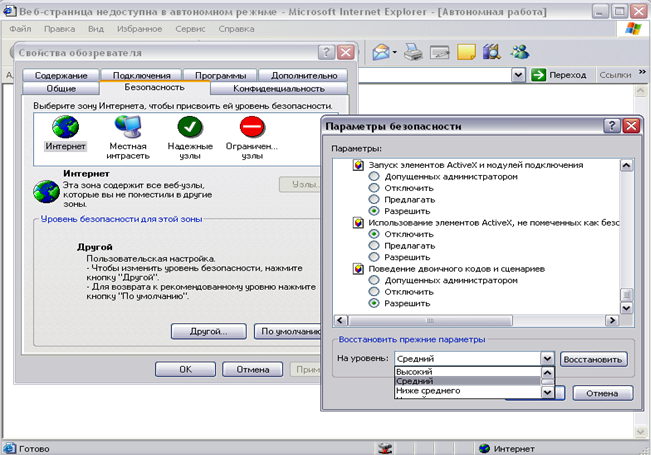Image resolution: width=651 pixels, height=455 pixels.
Task: Select Отключить under Запуск элементов ActiveX
Action: tap(375, 187)
